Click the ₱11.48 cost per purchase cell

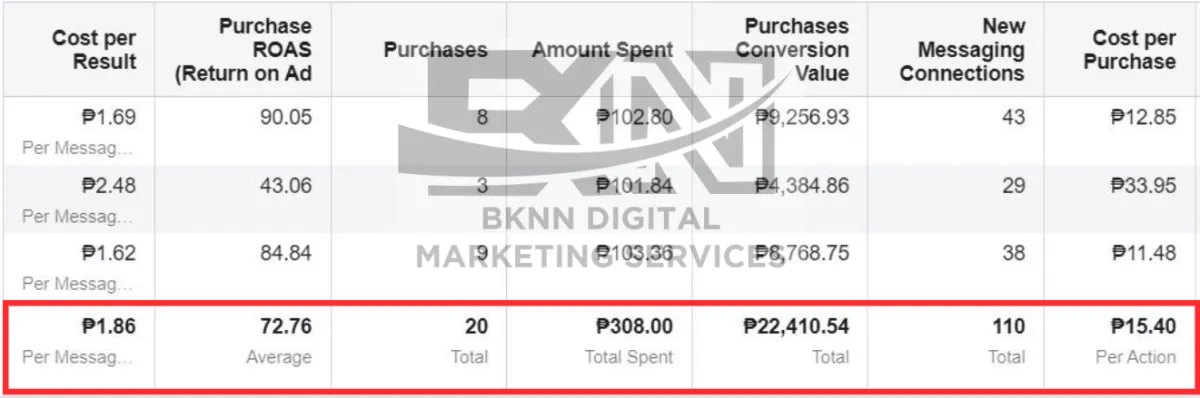tap(1143, 253)
